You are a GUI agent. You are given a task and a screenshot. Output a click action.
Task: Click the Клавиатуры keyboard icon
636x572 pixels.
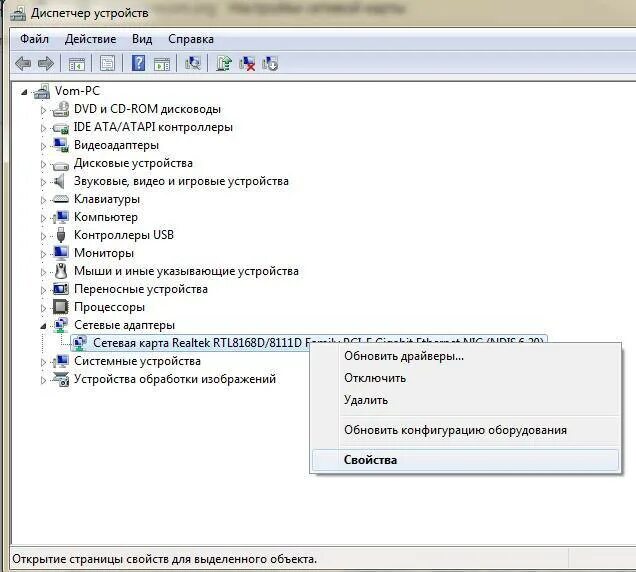click(x=61, y=199)
